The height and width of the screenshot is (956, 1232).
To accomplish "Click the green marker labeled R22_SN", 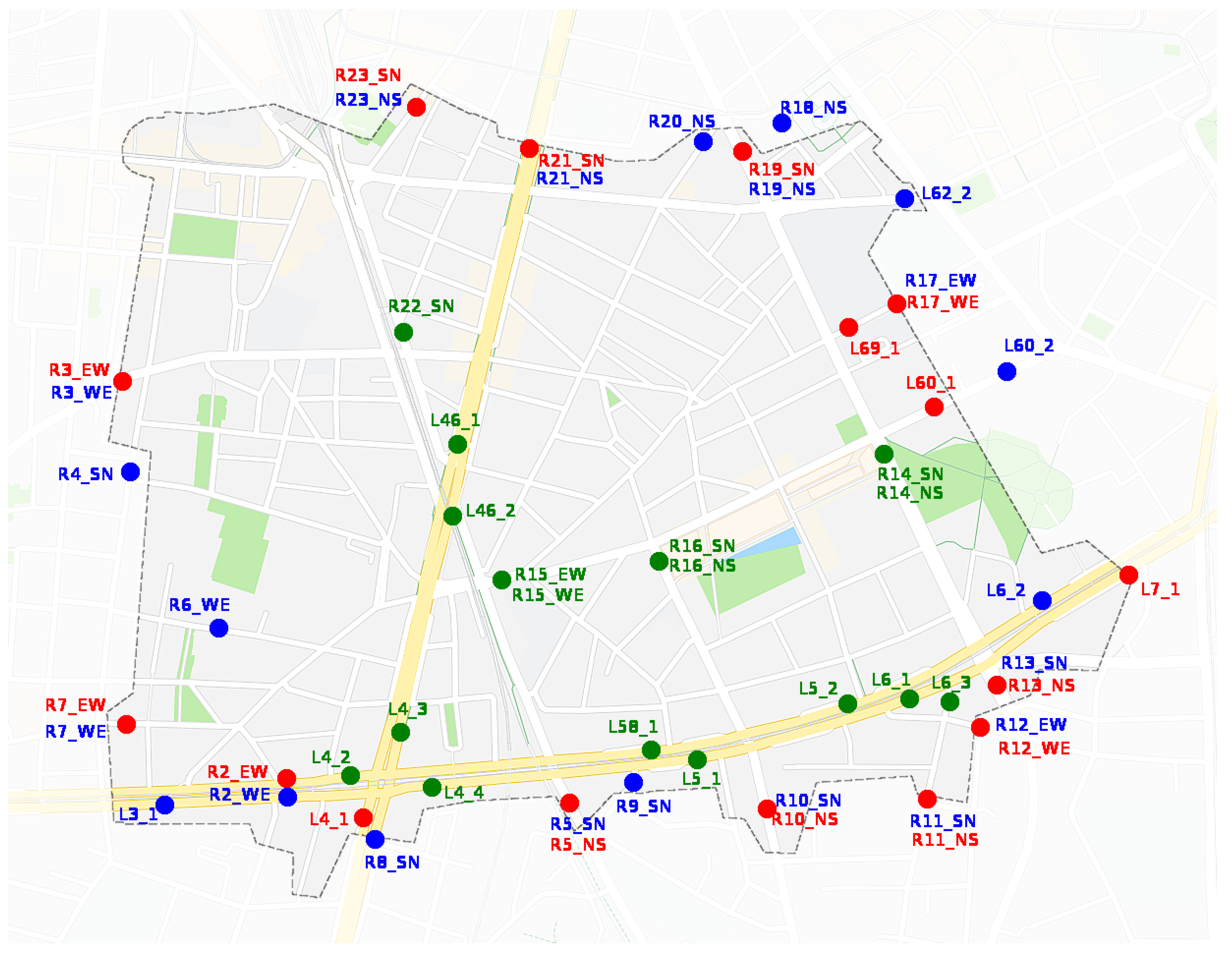I will coord(403,332).
